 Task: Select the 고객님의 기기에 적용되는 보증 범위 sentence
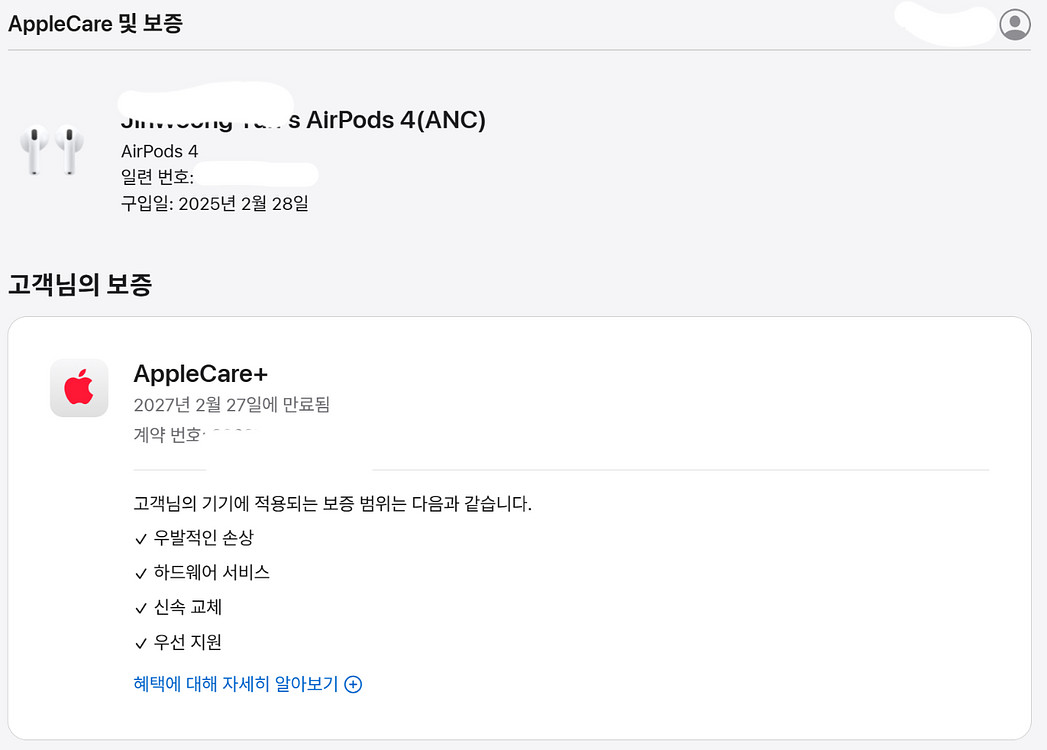(x=332, y=503)
